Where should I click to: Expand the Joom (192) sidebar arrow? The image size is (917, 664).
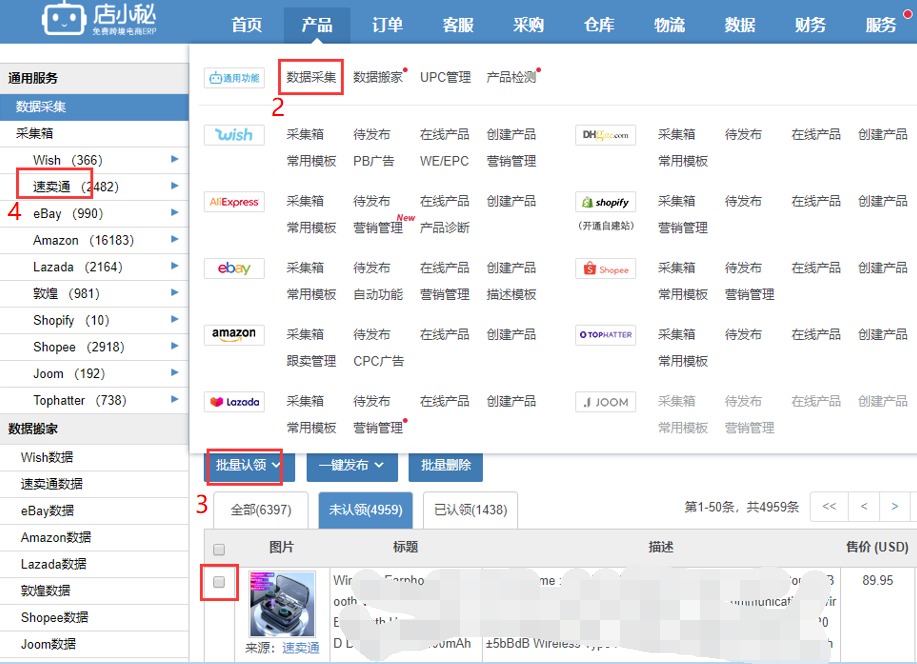[174, 372]
